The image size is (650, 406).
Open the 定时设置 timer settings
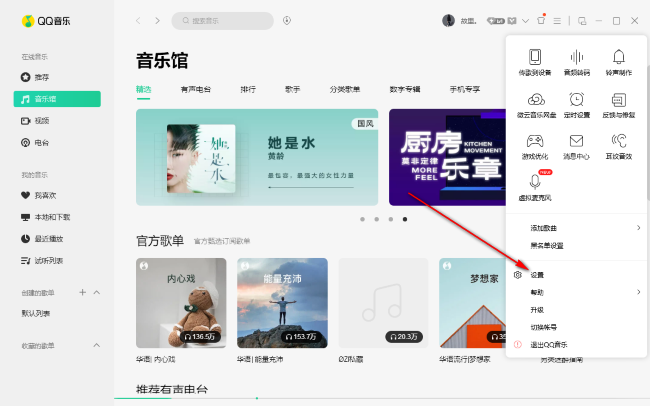pos(577,104)
